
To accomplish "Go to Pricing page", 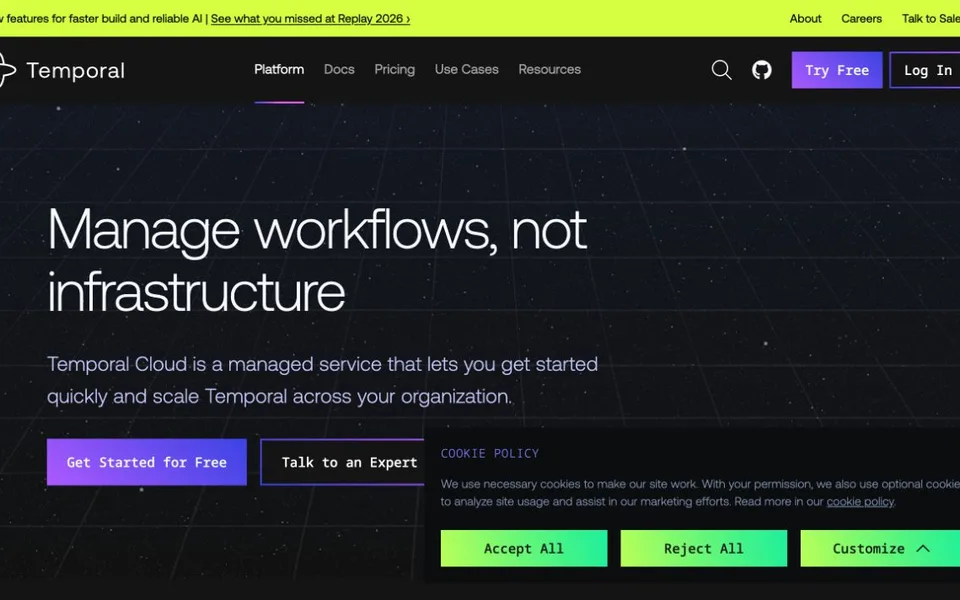I will click(x=395, y=69).
